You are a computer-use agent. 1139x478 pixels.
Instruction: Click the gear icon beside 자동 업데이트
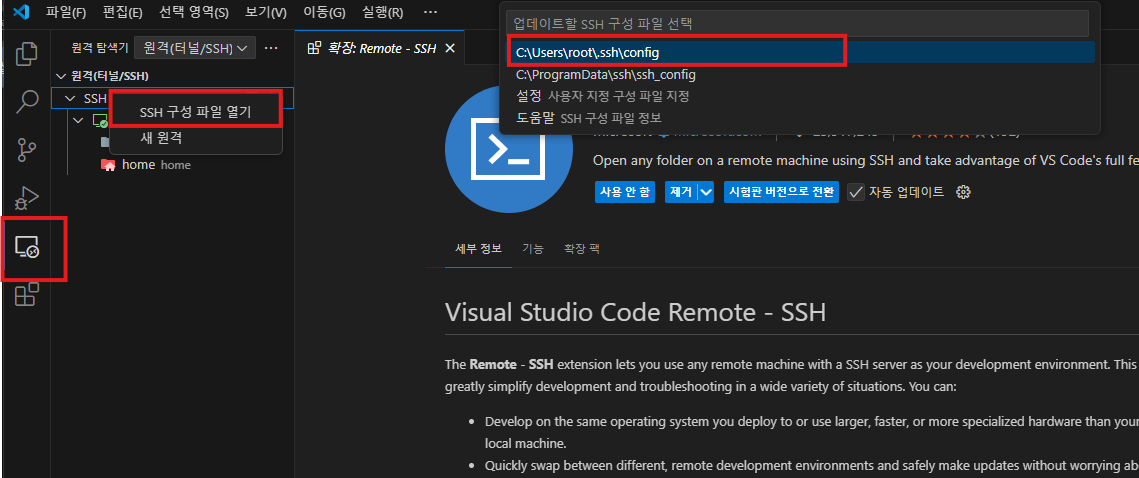[963, 192]
